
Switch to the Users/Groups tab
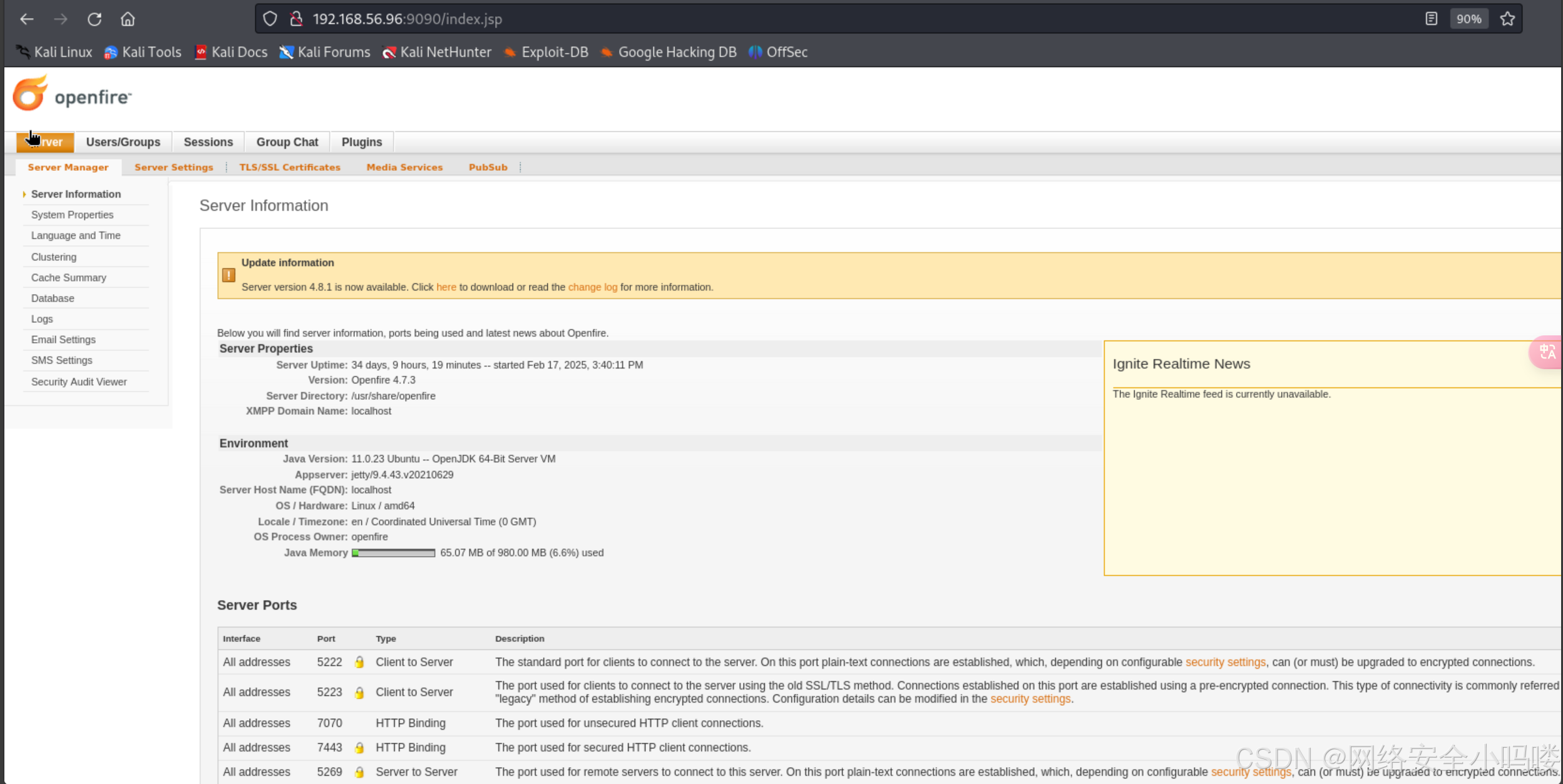click(x=123, y=142)
